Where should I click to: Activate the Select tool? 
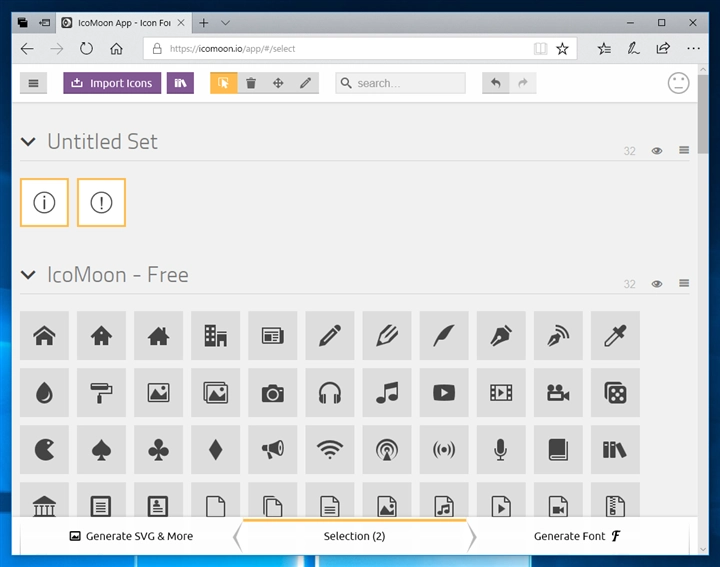click(x=224, y=83)
